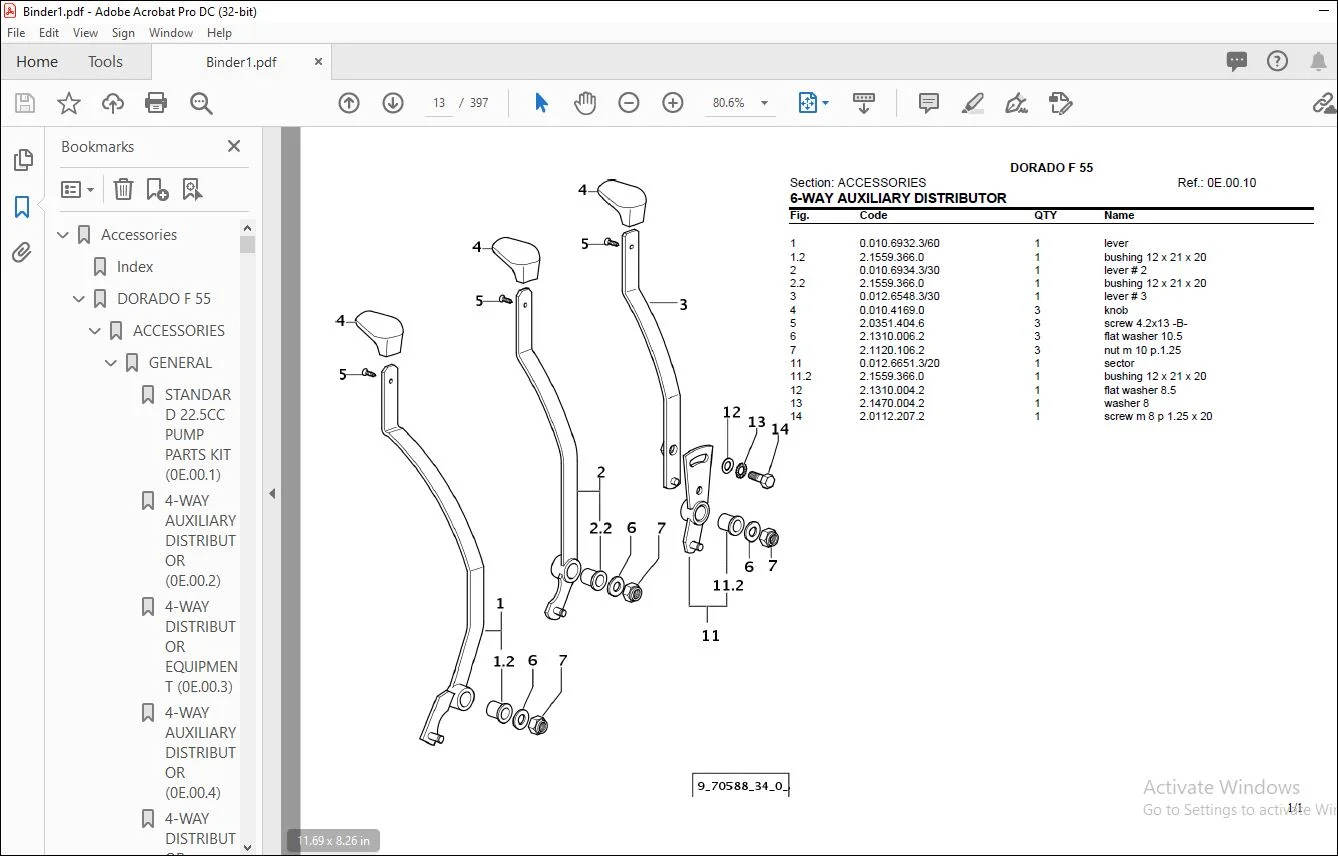Image resolution: width=1338 pixels, height=856 pixels.
Task: Add a new bookmark
Action: tap(157, 189)
